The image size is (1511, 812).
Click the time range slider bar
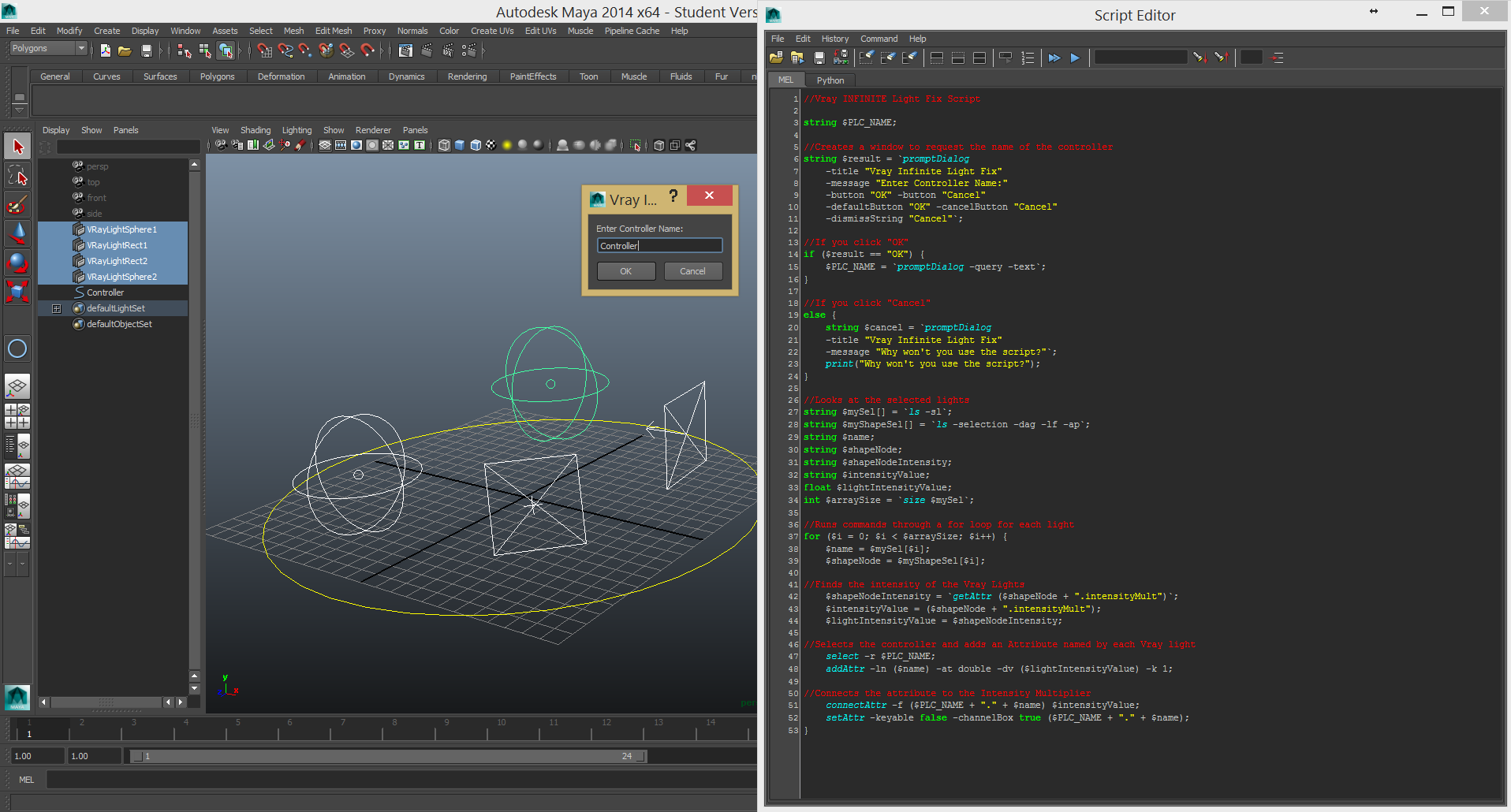(387, 756)
